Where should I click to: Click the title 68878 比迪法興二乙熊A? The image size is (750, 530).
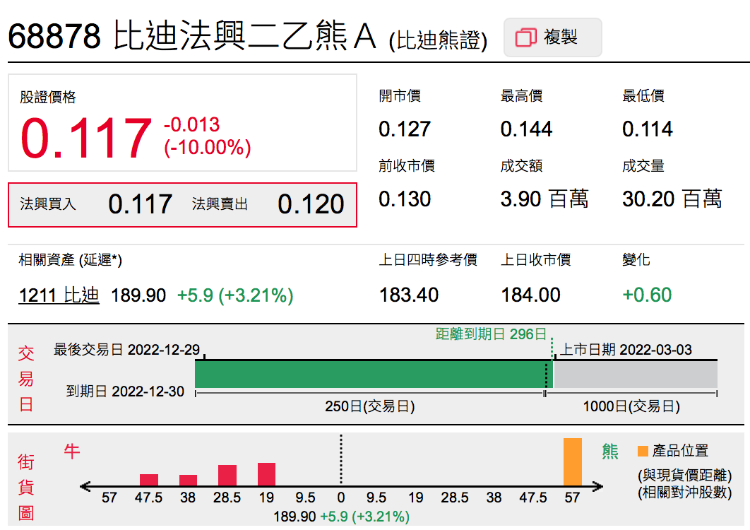(x=192, y=36)
